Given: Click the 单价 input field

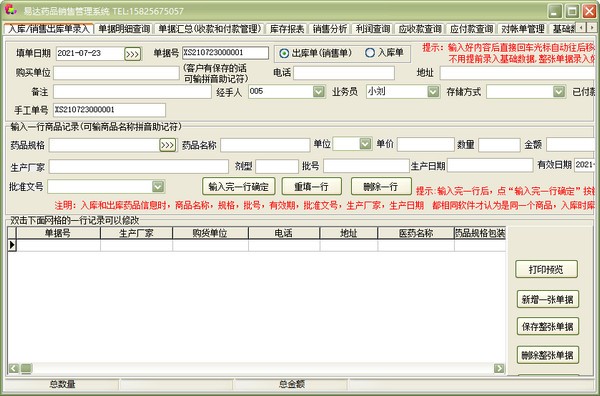Looking at the screenshot, I should pyautogui.click(x=426, y=145).
